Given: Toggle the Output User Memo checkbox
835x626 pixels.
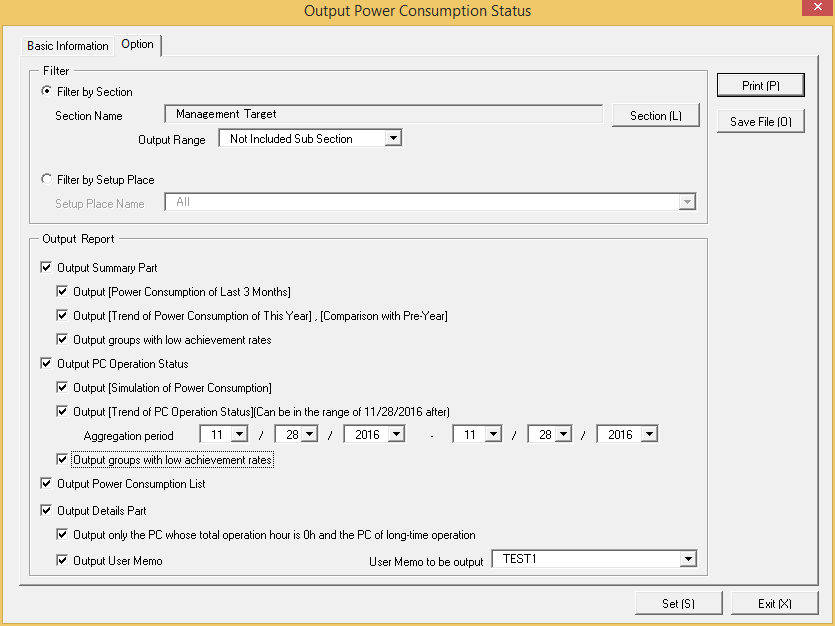Looking at the screenshot, I should click(62, 560).
